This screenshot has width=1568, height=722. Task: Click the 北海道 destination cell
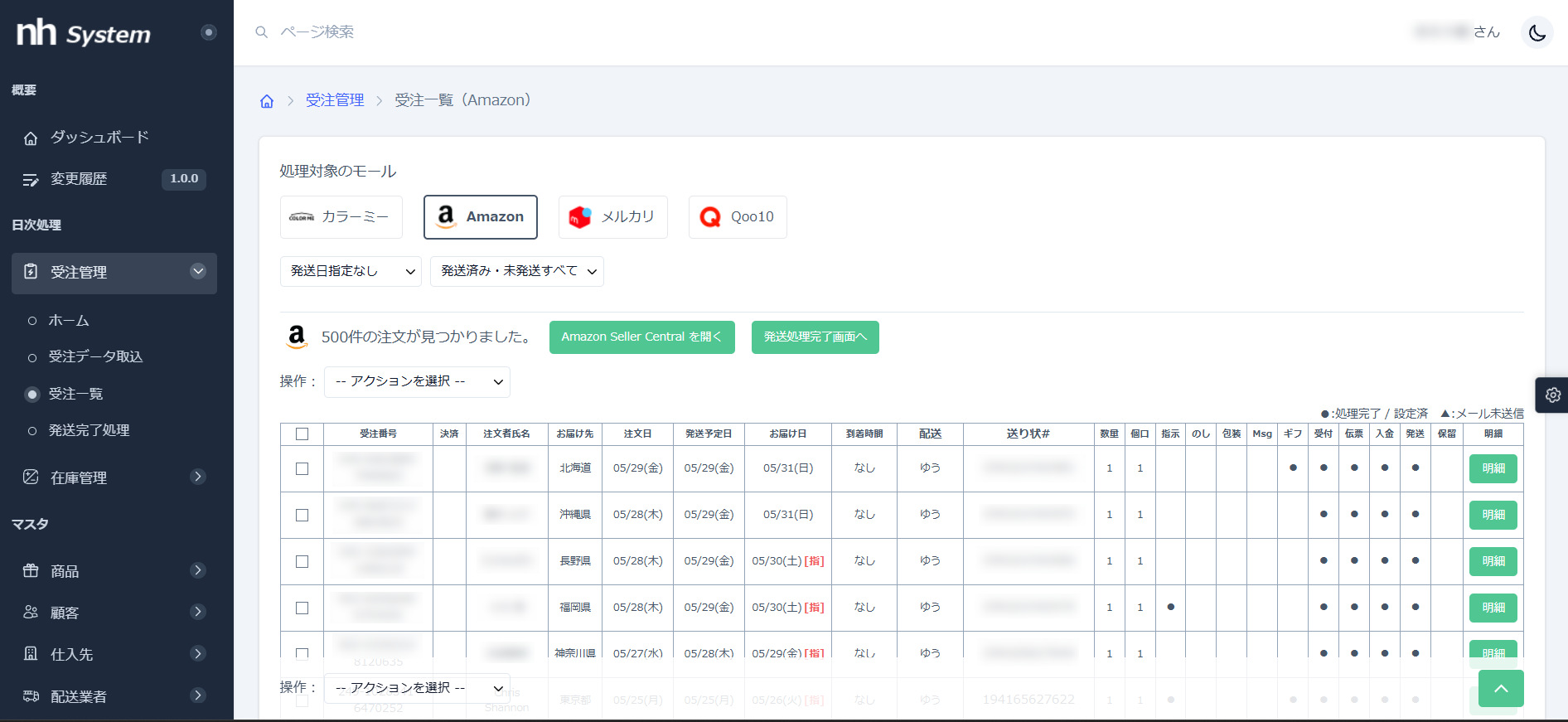tap(575, 468)
